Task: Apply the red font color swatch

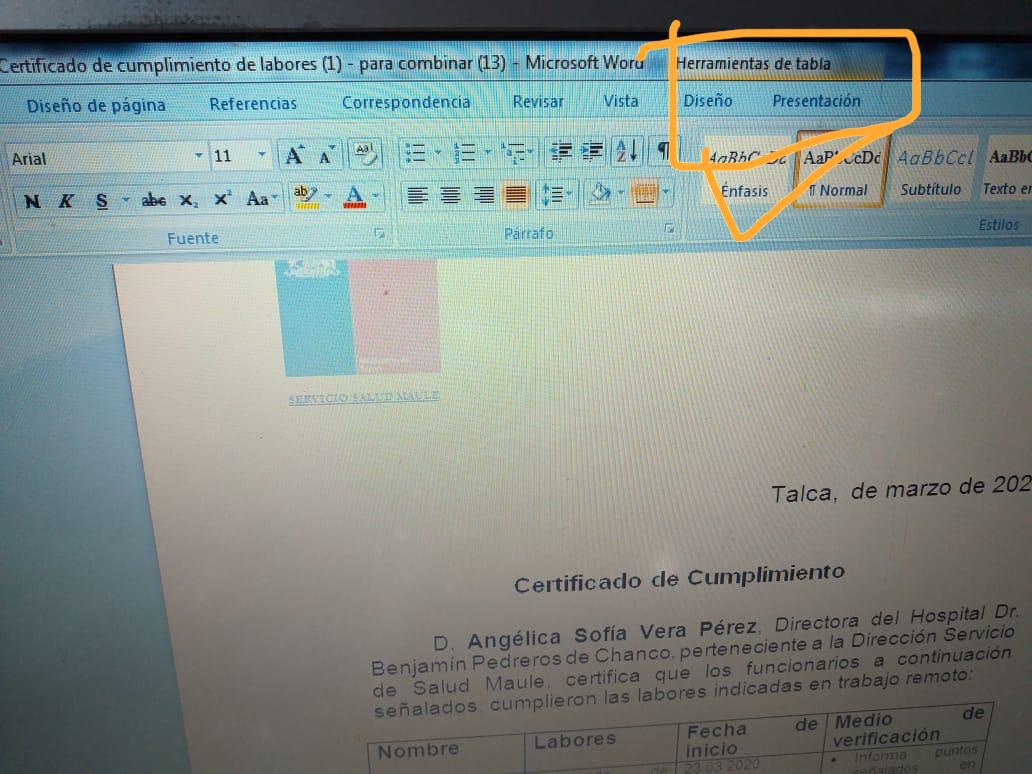Action: [354, 197]
